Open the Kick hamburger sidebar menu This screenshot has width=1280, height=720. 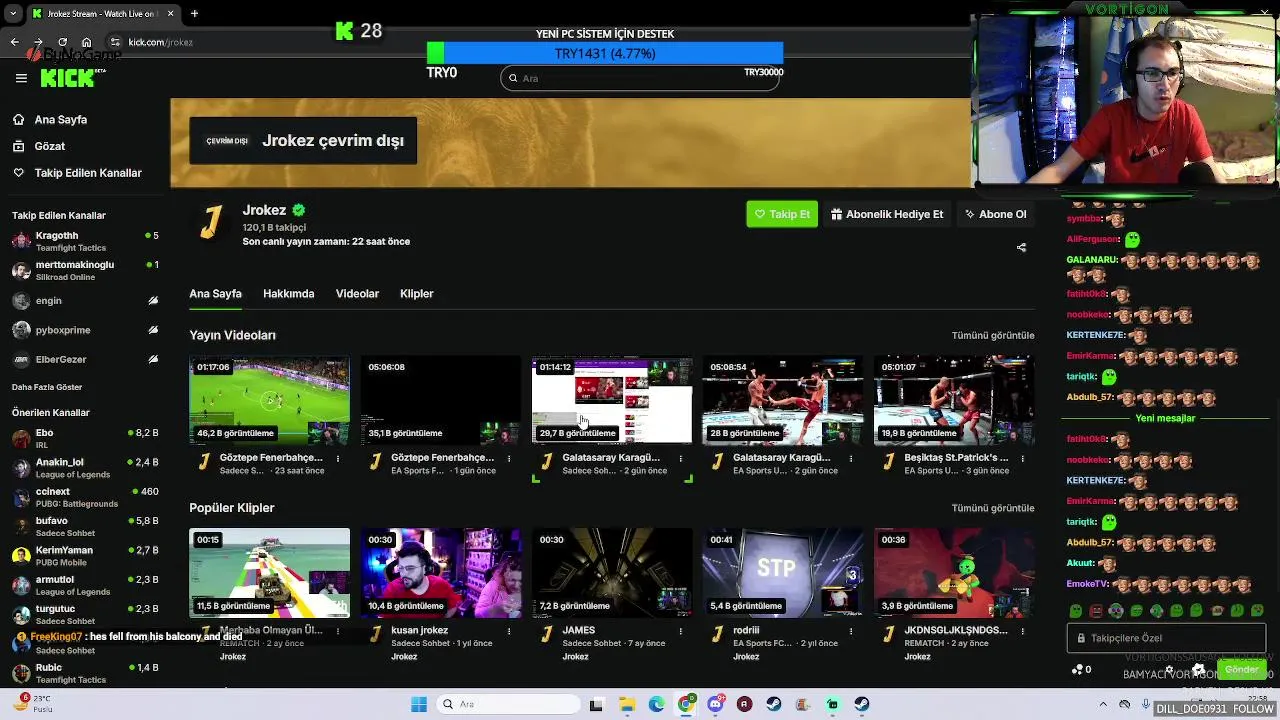point(21,78)
